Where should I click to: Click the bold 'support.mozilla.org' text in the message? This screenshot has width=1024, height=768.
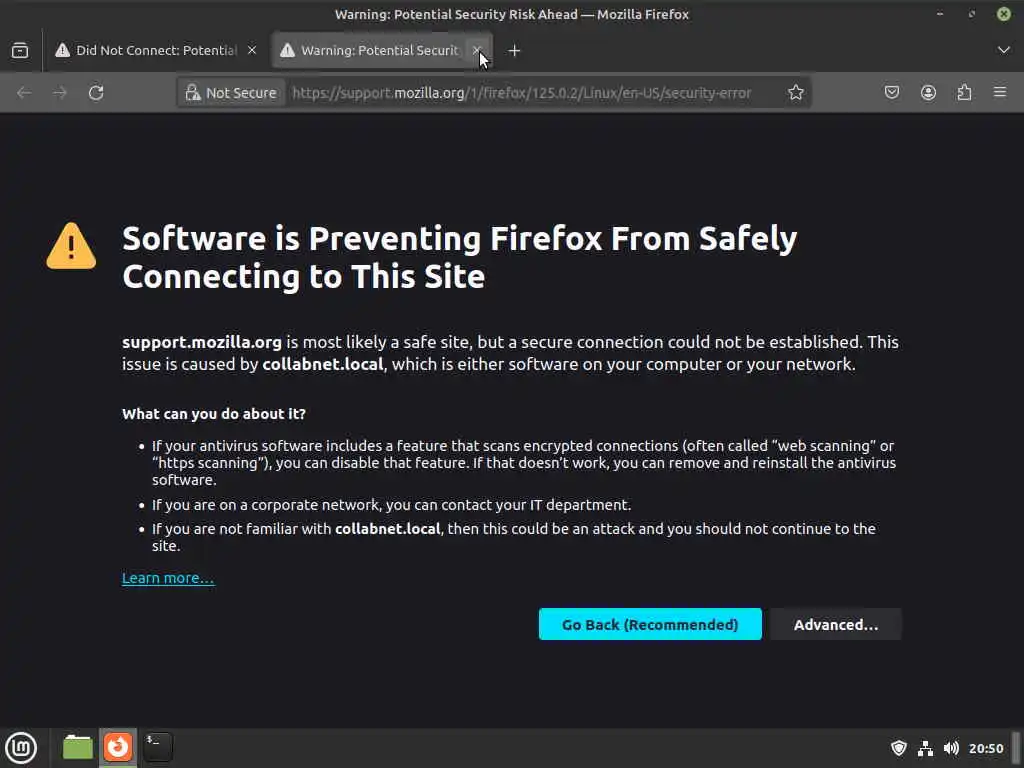(x=202, y=342)
